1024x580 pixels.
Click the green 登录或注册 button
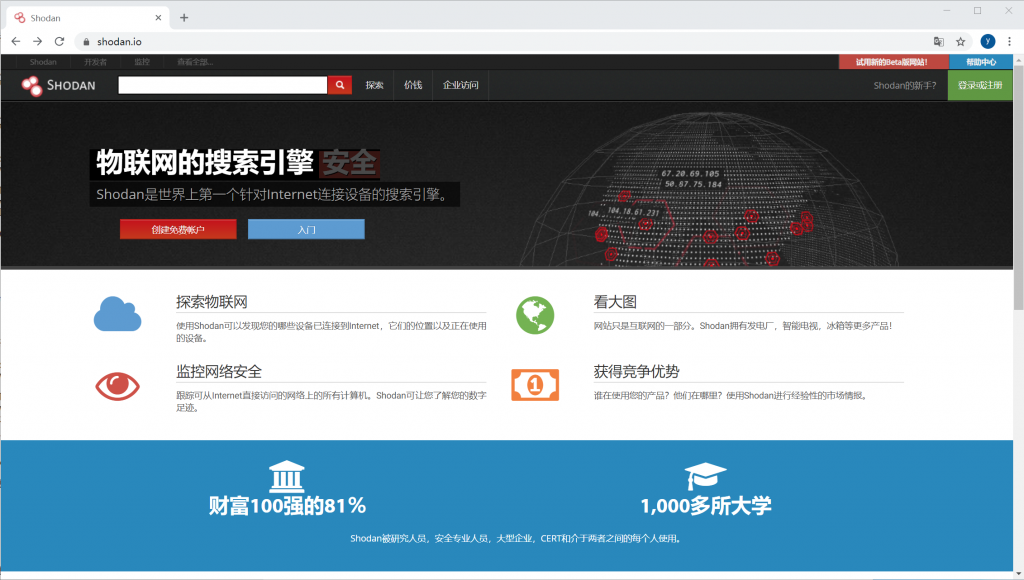(x=980, y=85)
